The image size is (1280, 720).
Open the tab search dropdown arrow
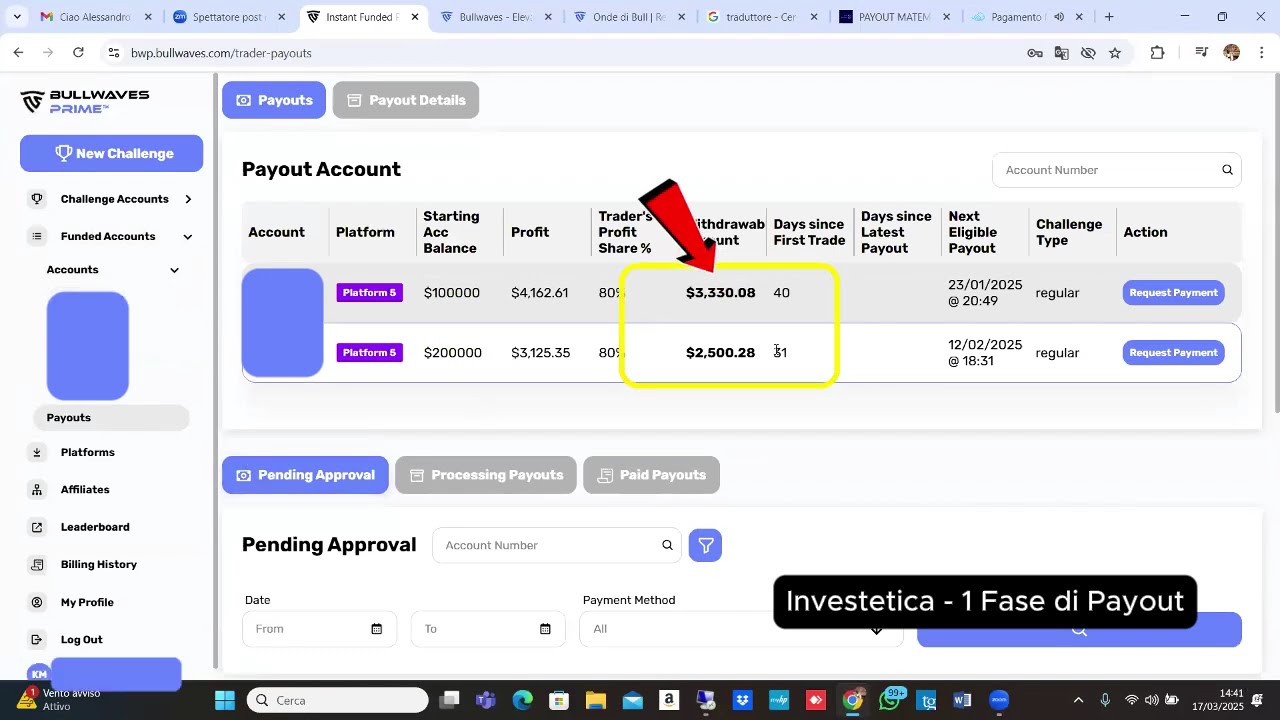click(16, 17)
